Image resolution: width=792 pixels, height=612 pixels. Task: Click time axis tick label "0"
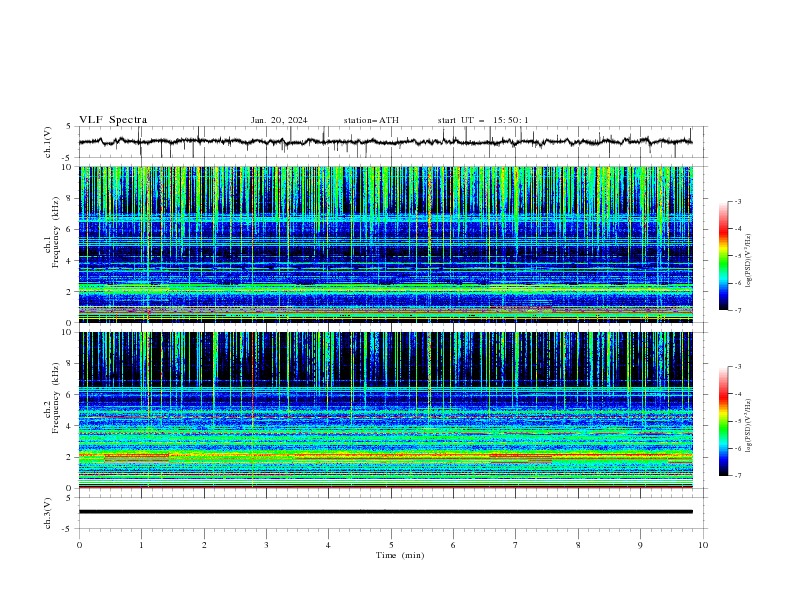79,545
